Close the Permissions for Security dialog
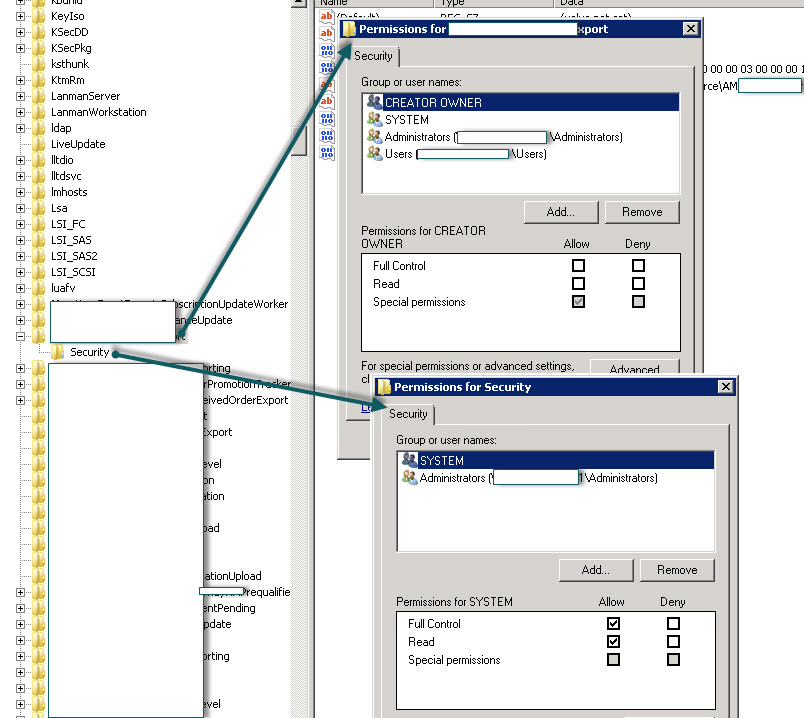This screenshot has width=804, height=718. pyautogui.click(x=726, y=387)
